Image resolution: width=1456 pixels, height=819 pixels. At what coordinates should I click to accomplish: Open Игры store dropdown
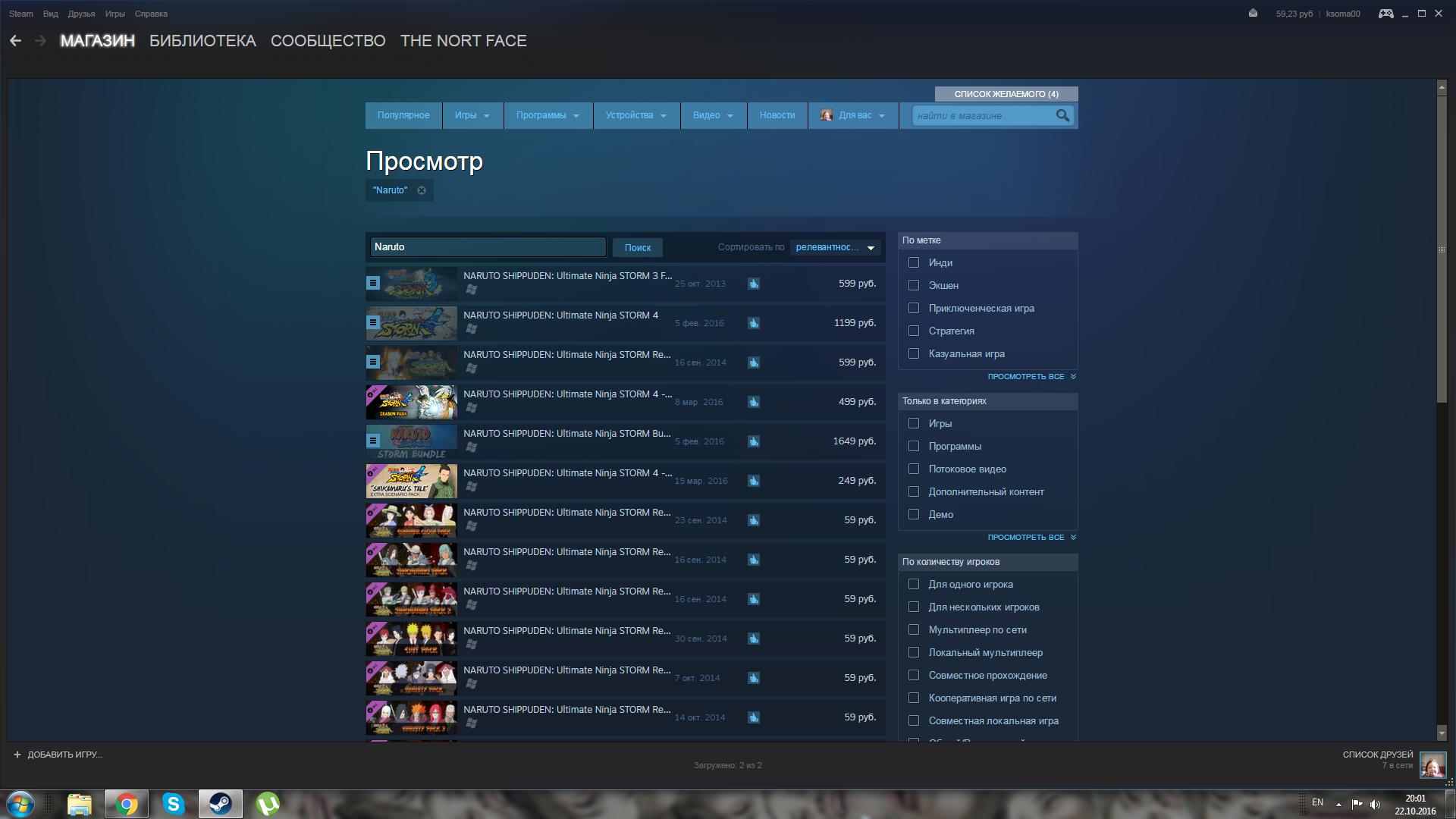coord(472,115)
